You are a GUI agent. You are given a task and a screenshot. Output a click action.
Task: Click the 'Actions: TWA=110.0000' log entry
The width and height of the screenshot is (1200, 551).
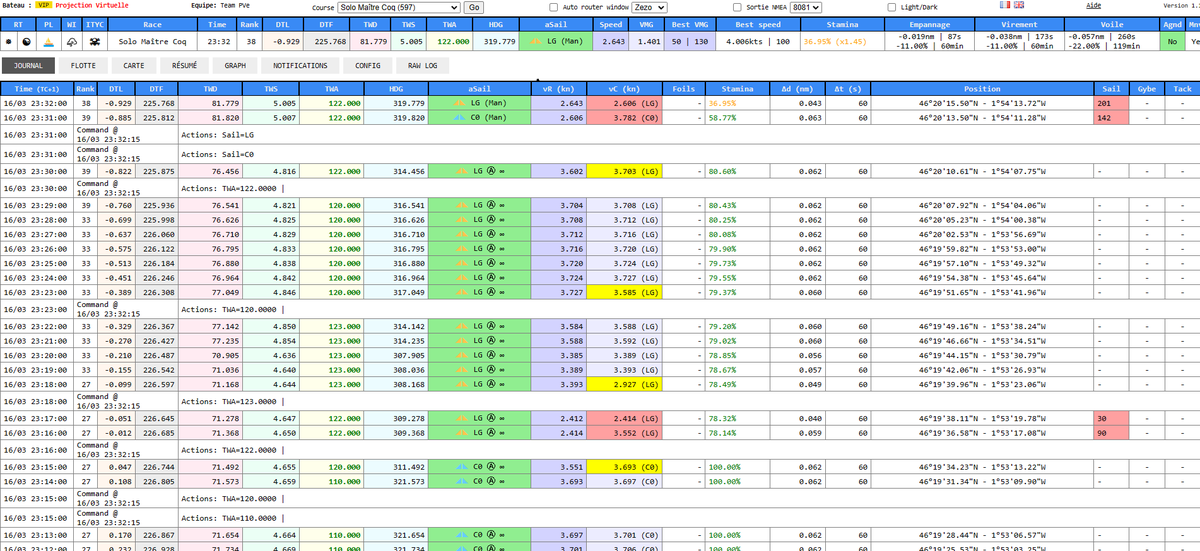tap(232, 518)
